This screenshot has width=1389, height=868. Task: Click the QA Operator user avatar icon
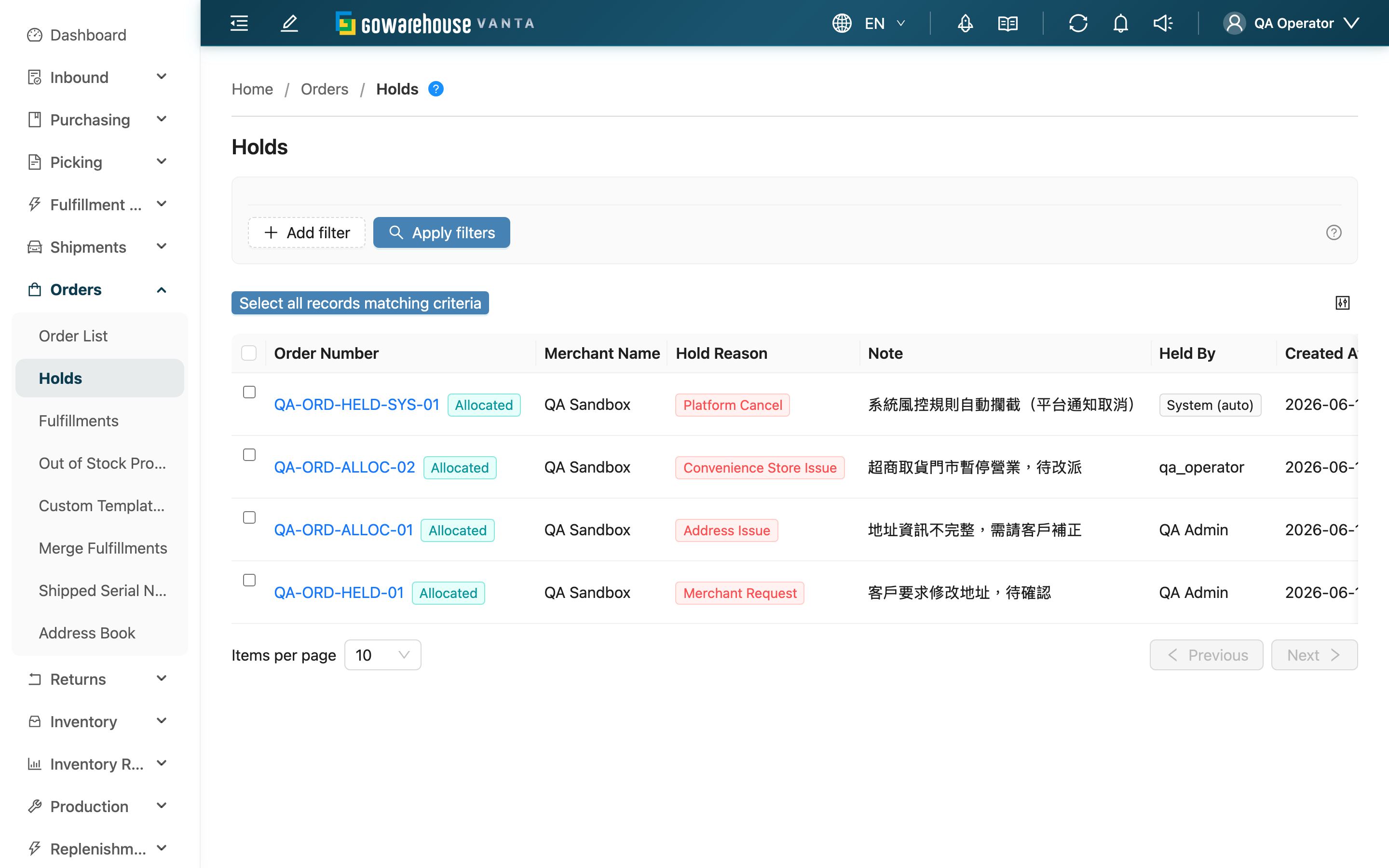click(1234, 23)
